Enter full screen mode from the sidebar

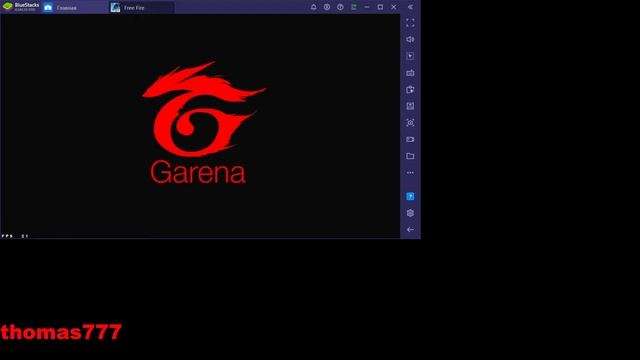pos(410,23)
